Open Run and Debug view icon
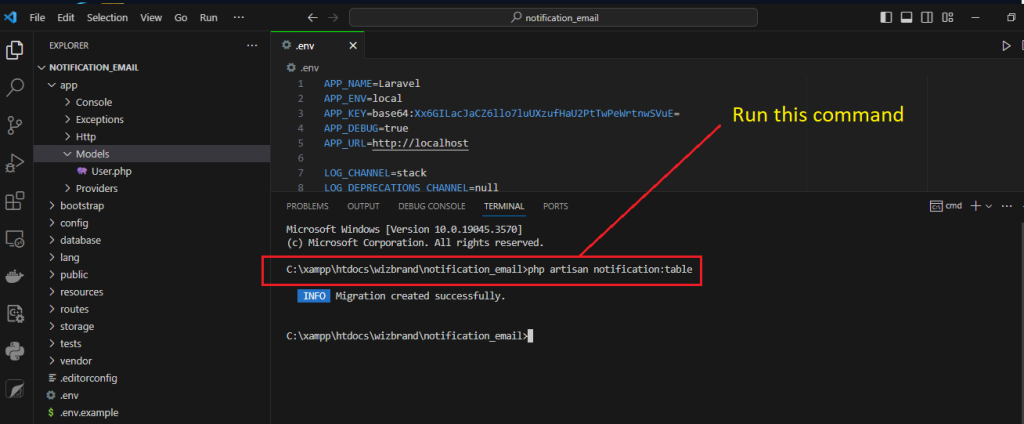Image resolution: width=1024 pixels, height=424 pixels. 15,163
